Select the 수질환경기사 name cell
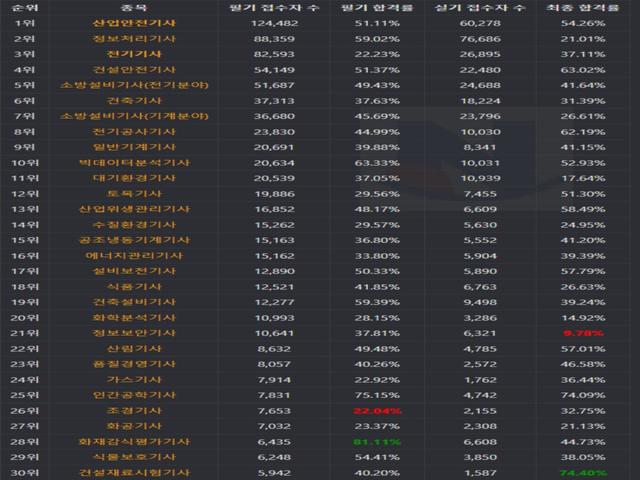Screen dimensions: 640x480 (x=134, y=224)
